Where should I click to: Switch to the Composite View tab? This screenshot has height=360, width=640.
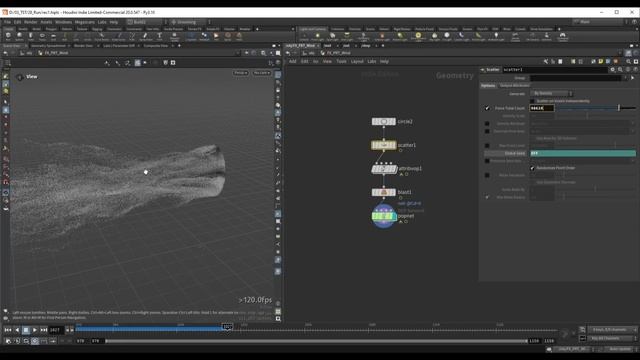pos(156,46)
